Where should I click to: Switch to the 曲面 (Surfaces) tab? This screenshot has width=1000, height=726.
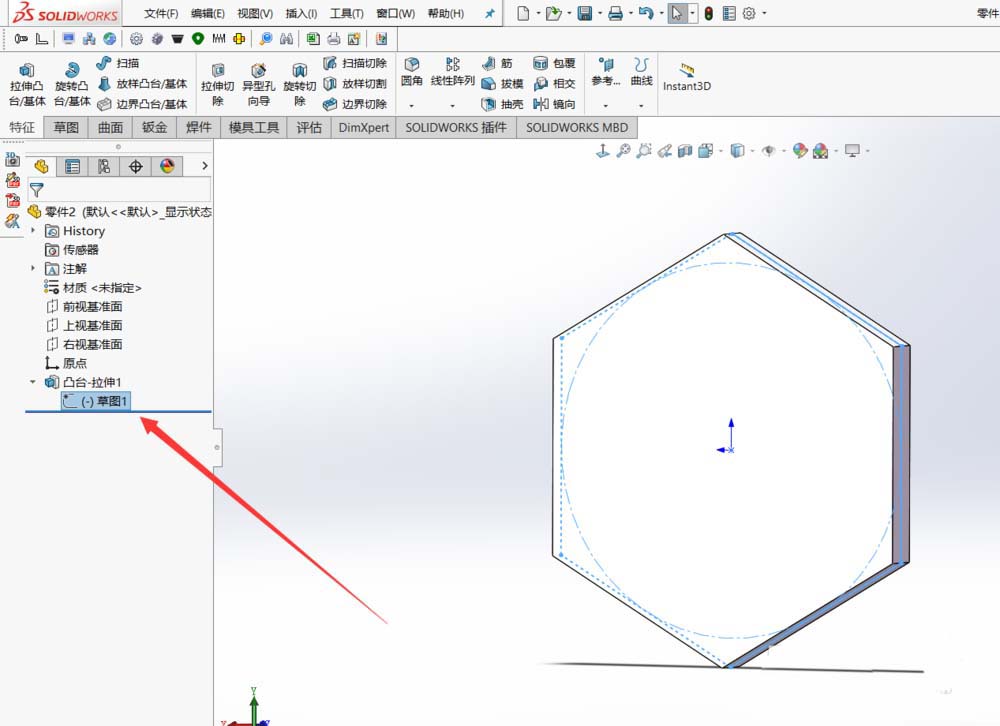pos(110,127)
